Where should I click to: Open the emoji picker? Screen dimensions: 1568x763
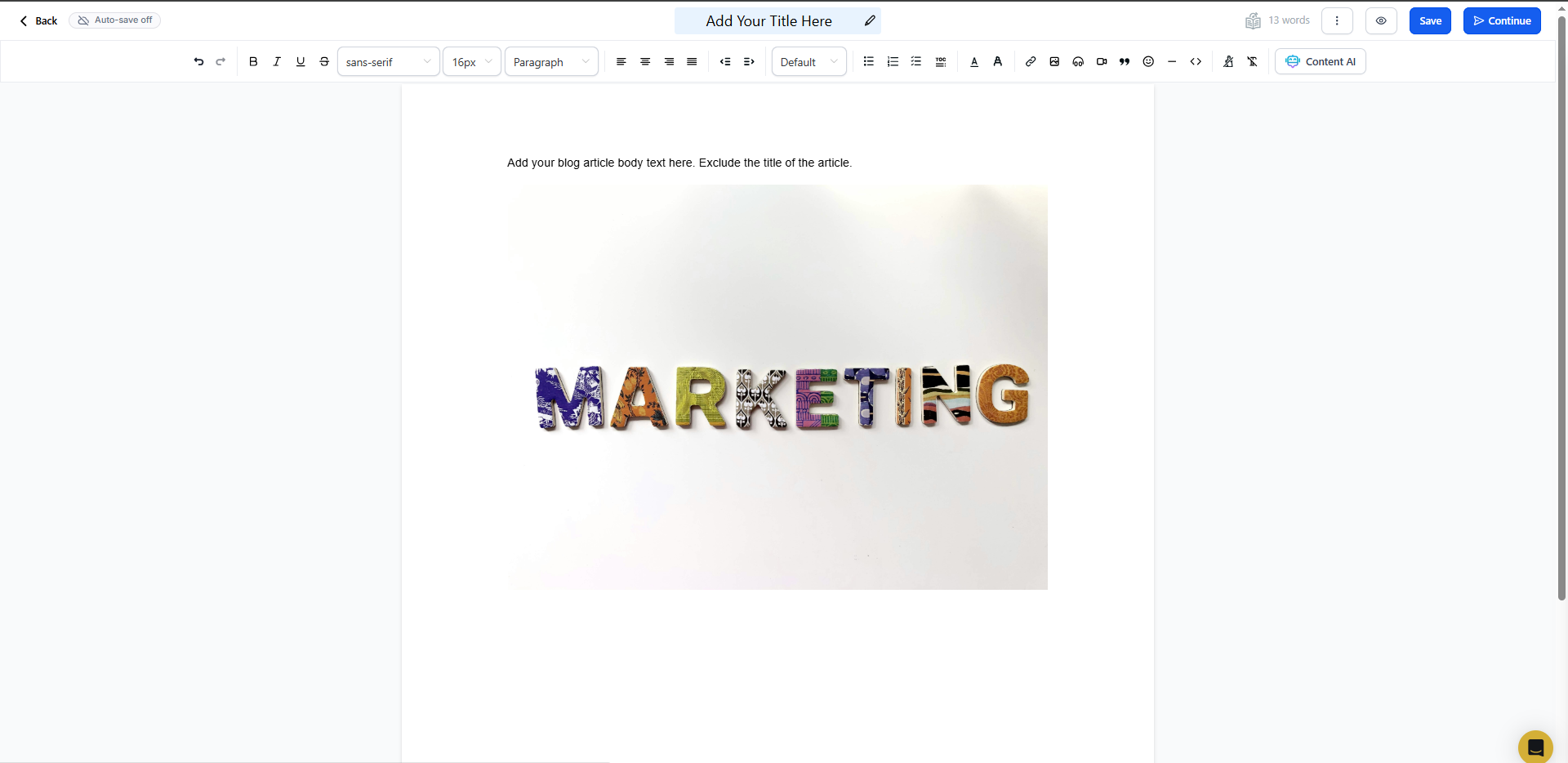1148,62
